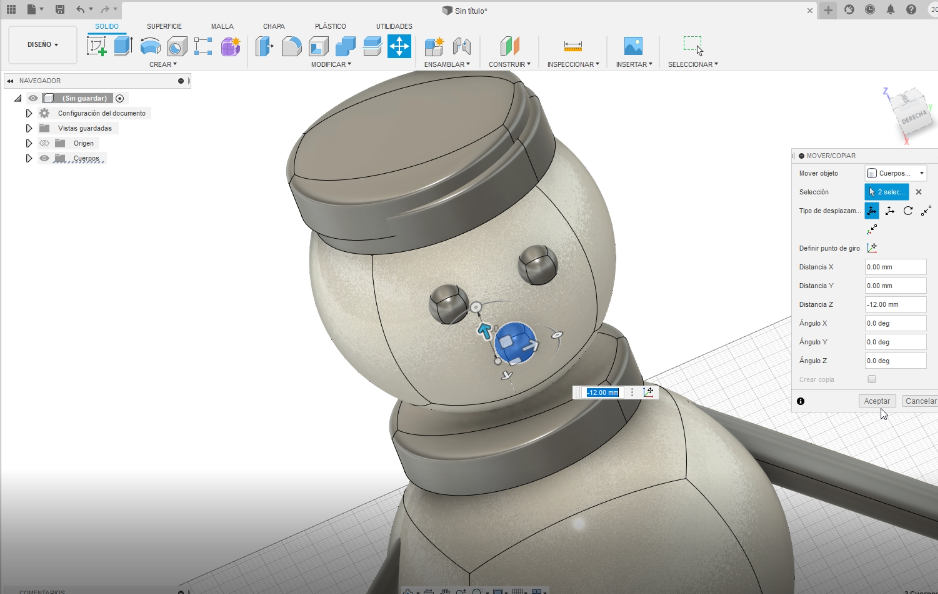
Task: Open the DISEÑO workspace dropdown
Action: tap(42, 45)
